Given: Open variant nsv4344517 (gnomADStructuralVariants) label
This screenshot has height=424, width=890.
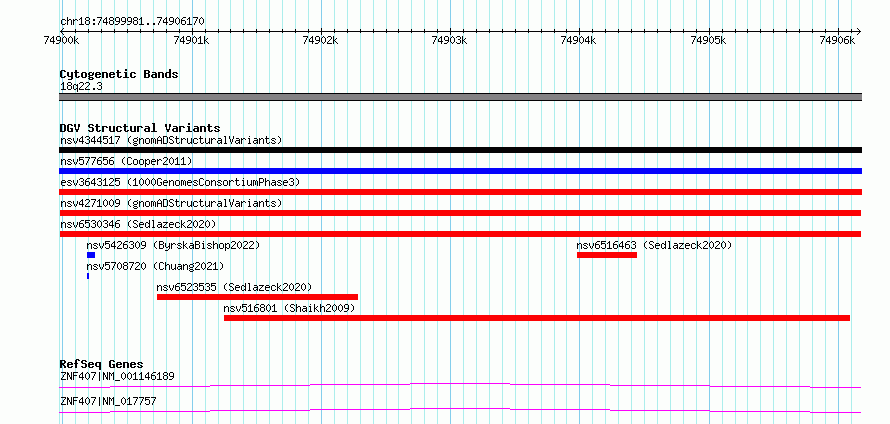Looking at the screenshot, I should (171, 140).
